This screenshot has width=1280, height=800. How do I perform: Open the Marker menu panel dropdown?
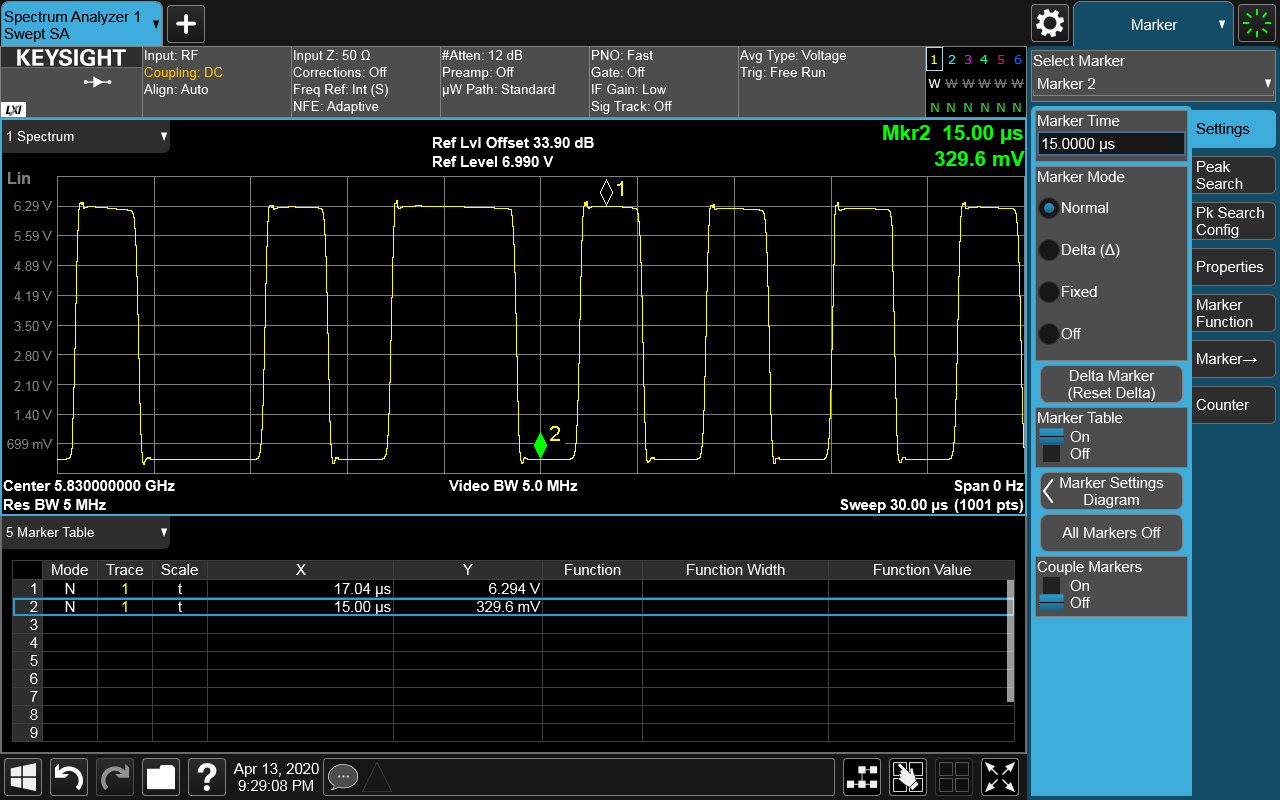tap(1153, 24)
